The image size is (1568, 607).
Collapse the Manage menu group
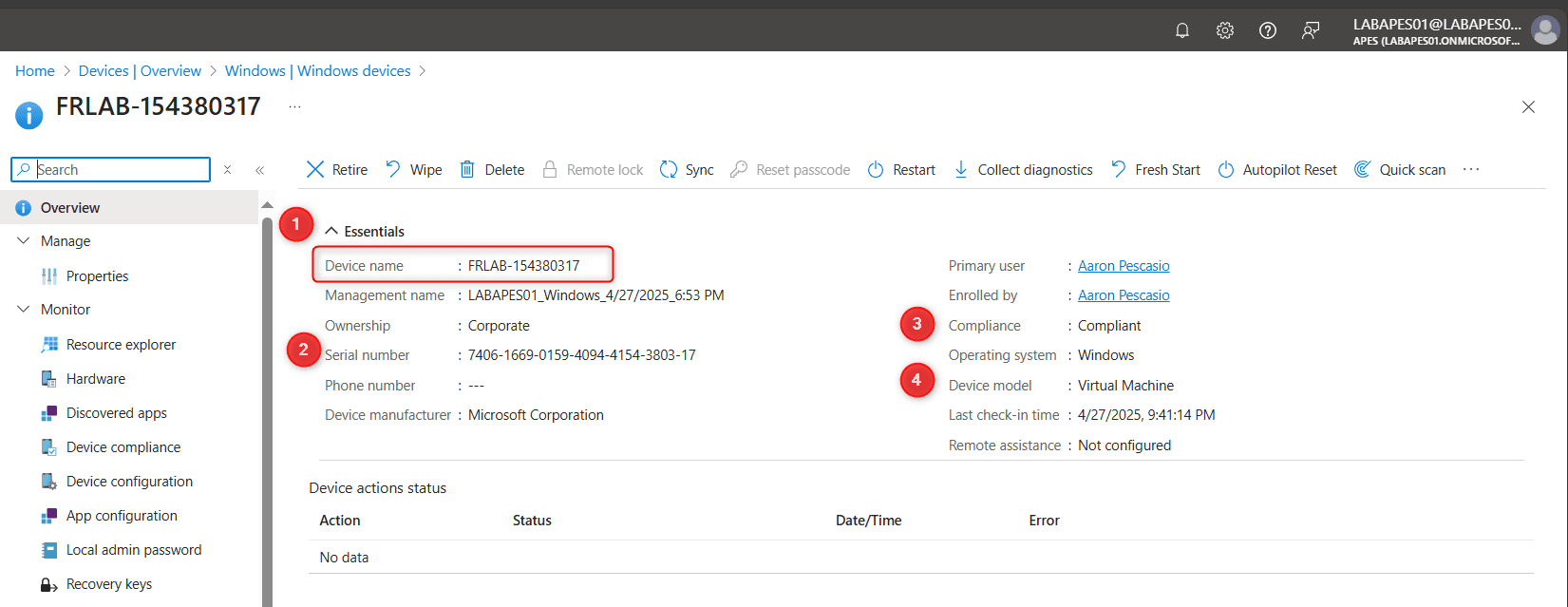coord(25,241)
